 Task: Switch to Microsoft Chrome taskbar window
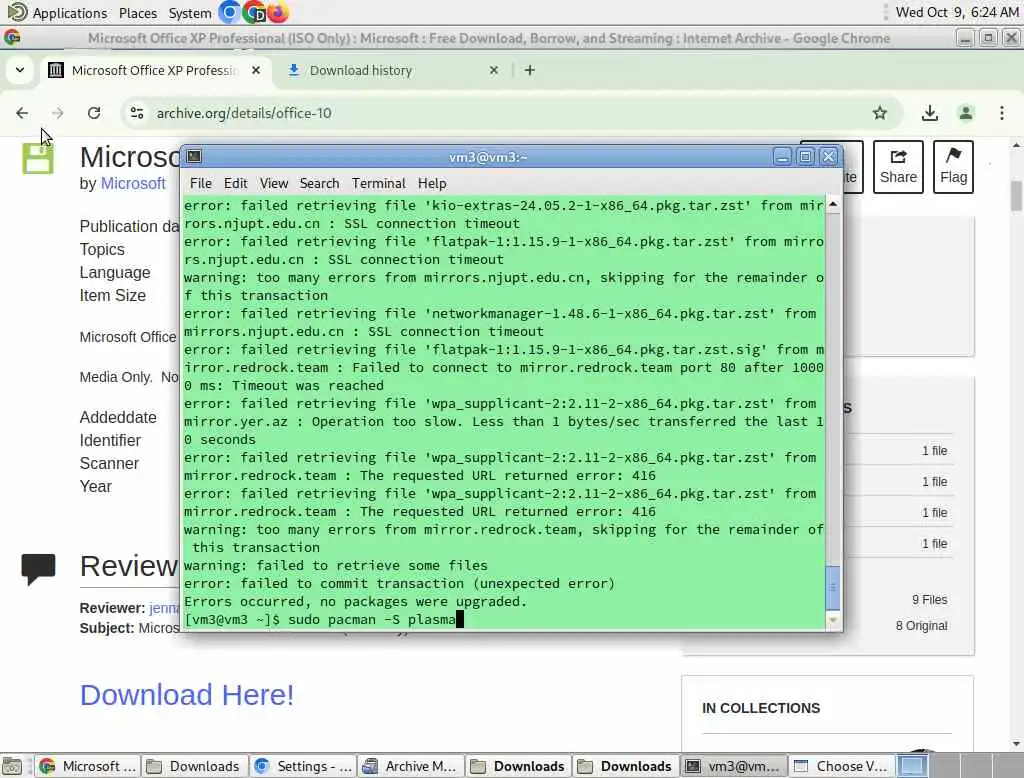click(x=87, y=766)
